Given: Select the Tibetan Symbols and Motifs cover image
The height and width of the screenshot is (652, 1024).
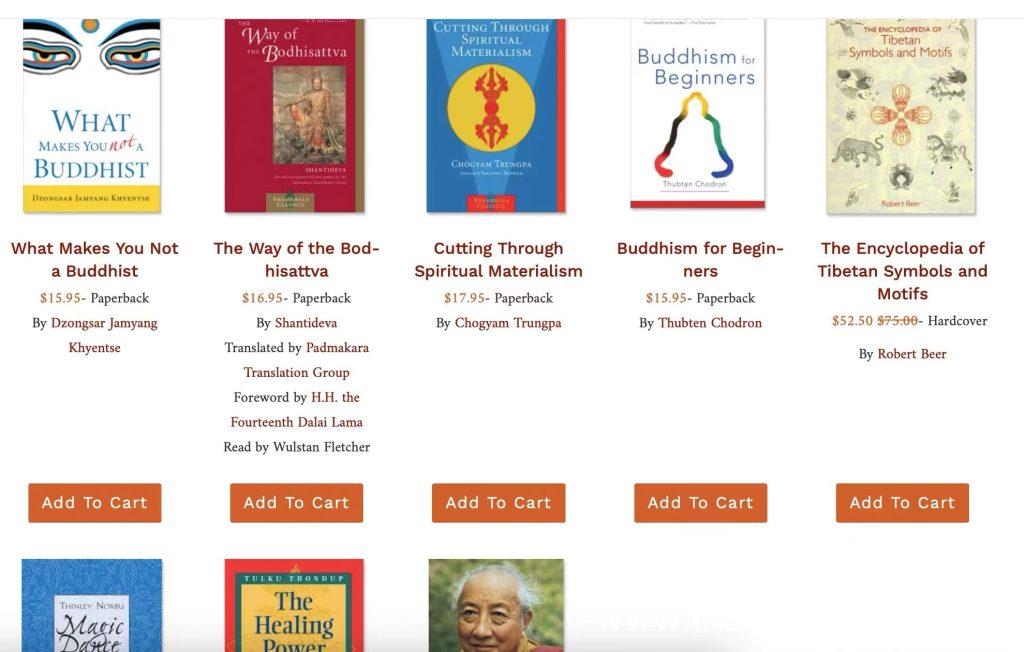Looking at the screenshot, I should pos(901,116).
